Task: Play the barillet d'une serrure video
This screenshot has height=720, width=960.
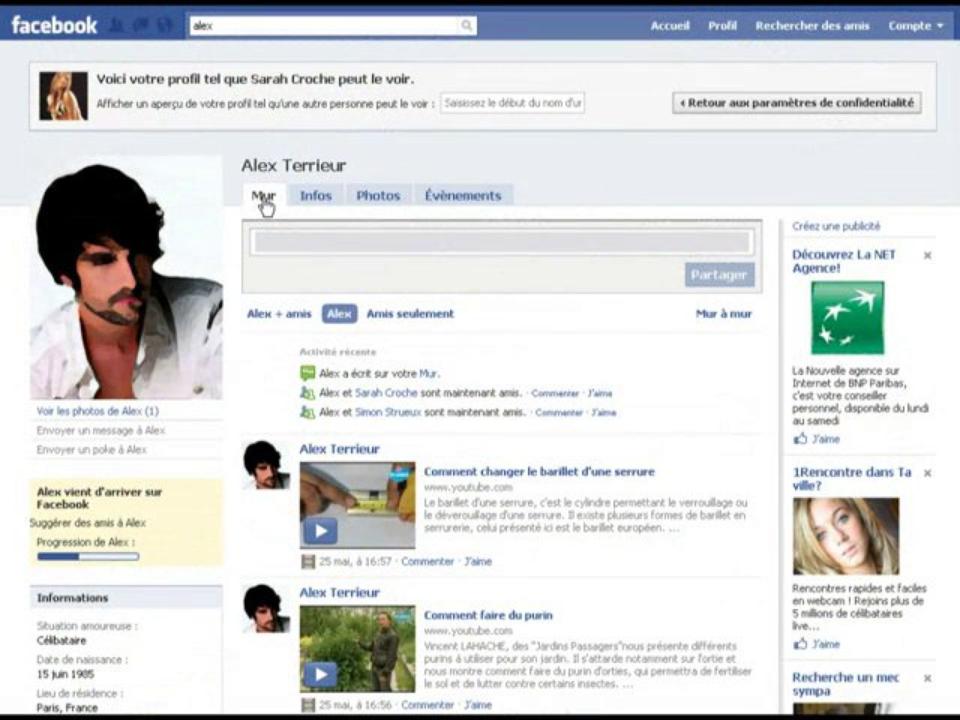Action: tap(321, 531)
